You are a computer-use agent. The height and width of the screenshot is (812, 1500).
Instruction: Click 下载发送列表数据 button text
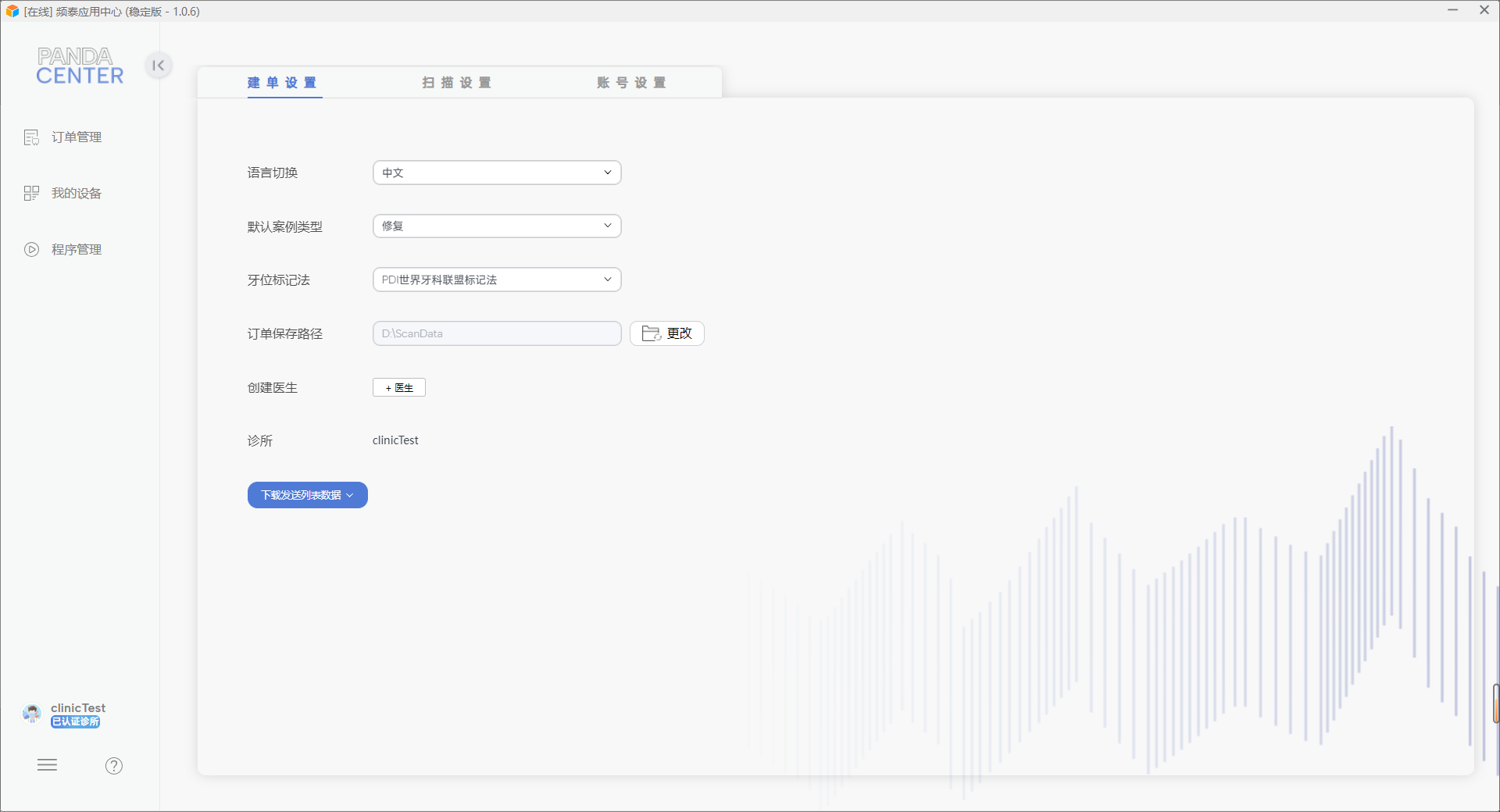point(301,496)
